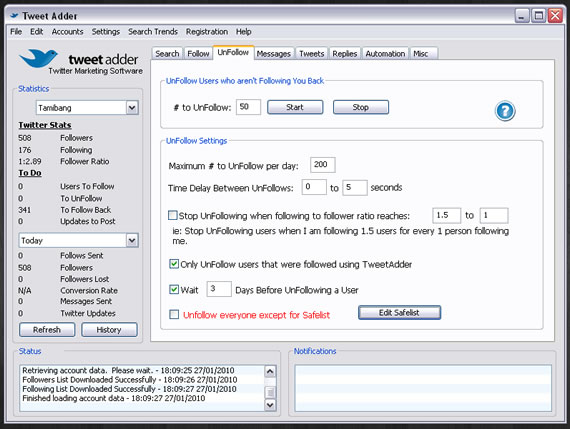Click the ratio field showing 1.5
This screenshot has height=429, width=570.
click(446, 215)
